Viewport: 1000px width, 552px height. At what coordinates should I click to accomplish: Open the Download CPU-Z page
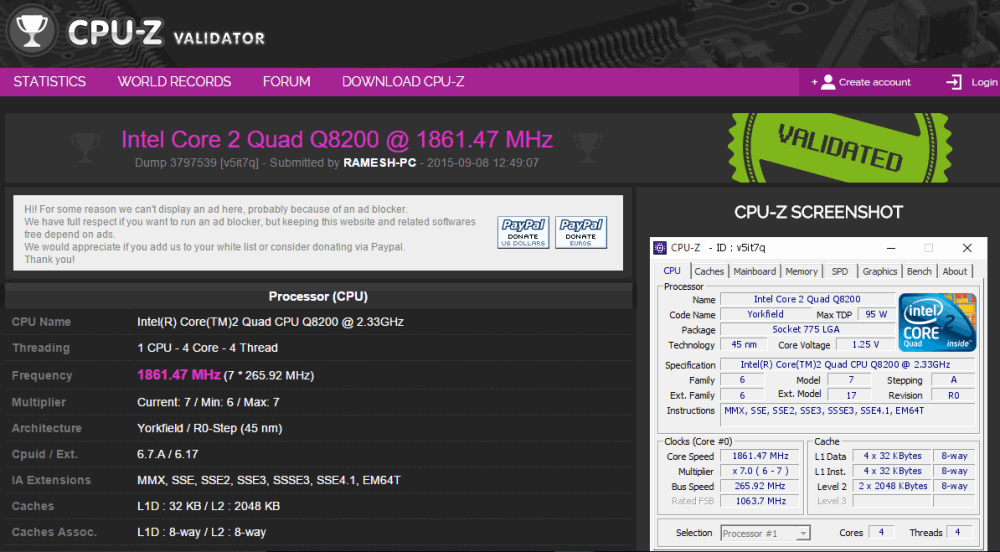pyautogui.click(x=403, y=82)
